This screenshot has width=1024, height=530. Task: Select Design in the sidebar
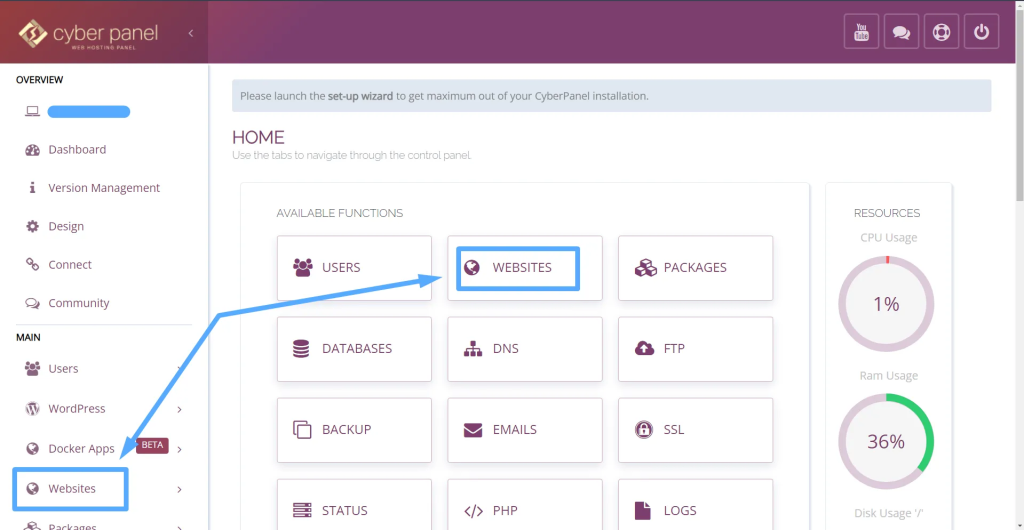click(66, 226)
